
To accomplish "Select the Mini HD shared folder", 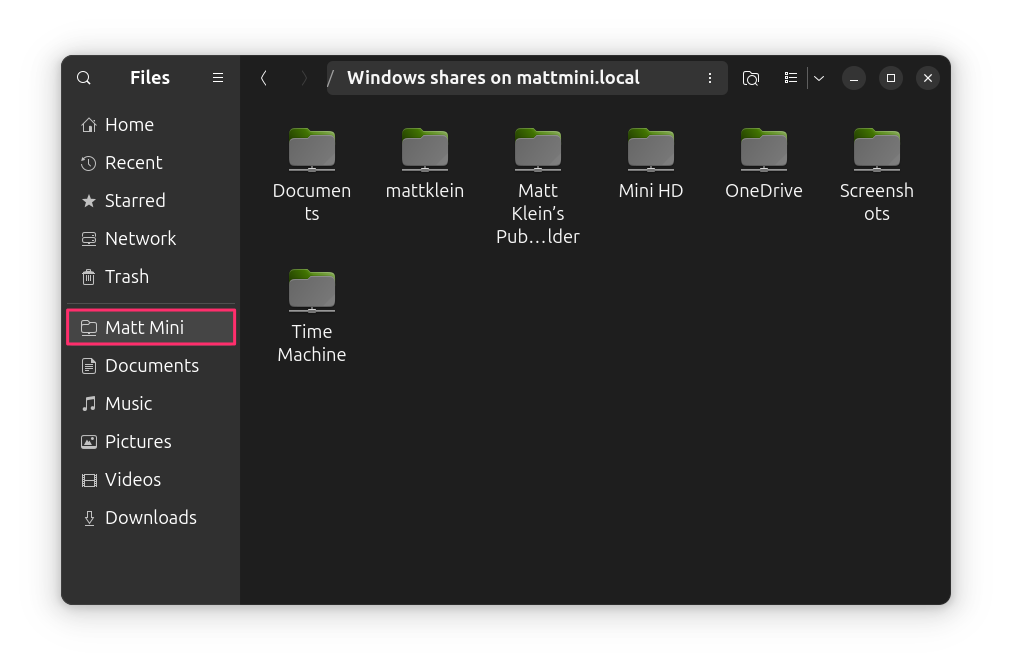I will [651, 163].
